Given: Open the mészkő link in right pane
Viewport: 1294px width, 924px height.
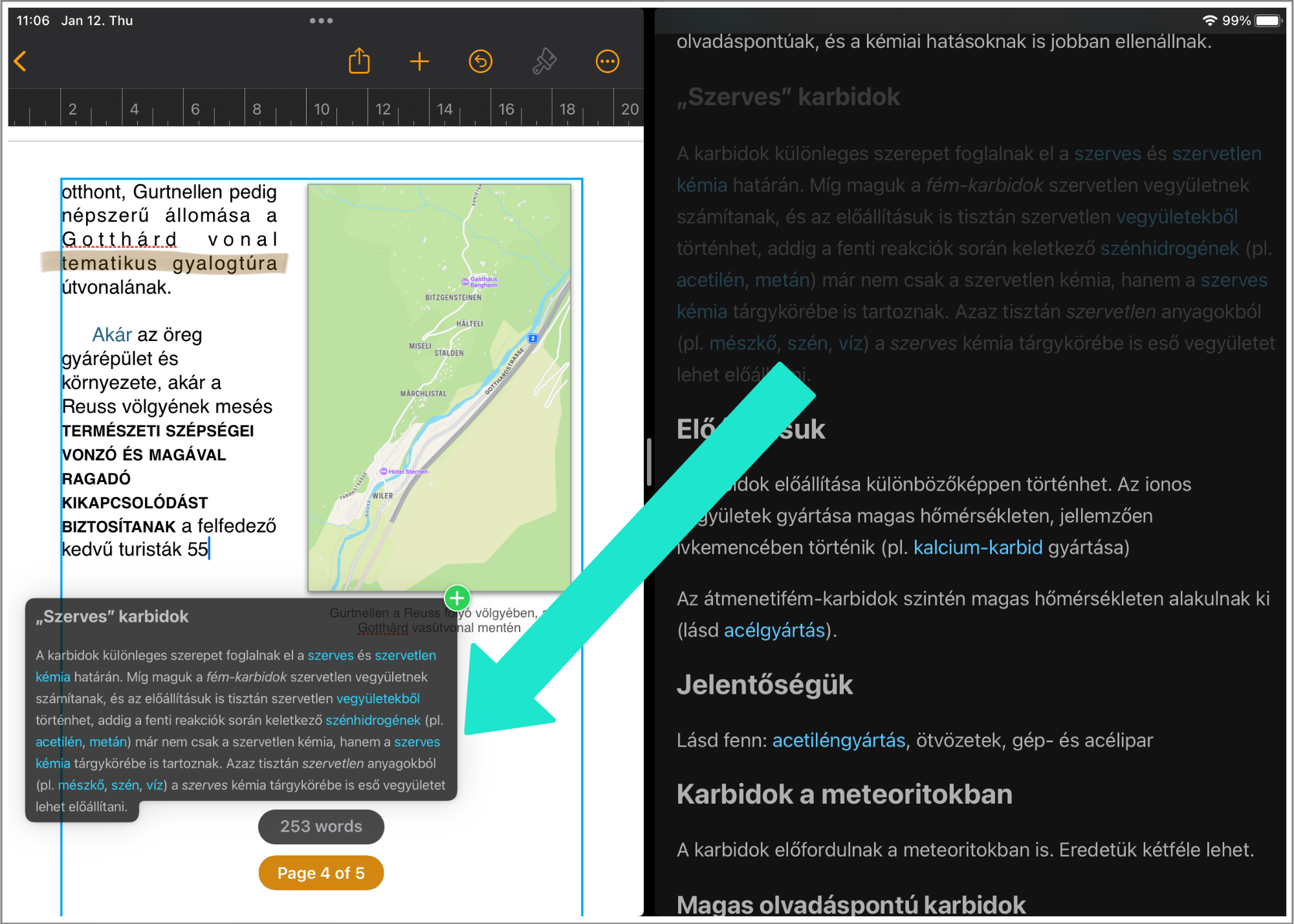Looking at the screenshot, I should click(742, 344).
